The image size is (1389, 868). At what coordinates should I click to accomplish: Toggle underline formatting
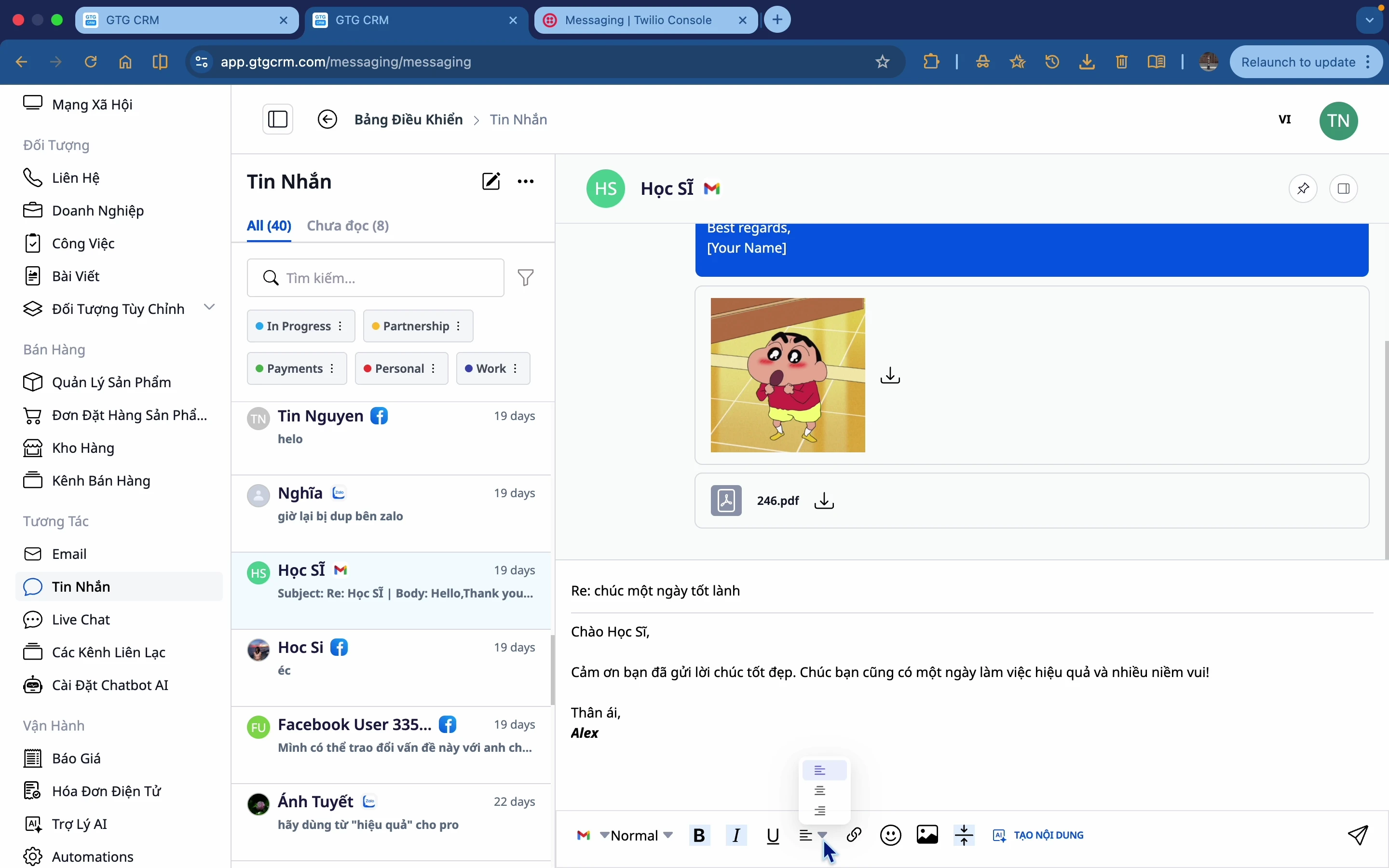pos(773,835)
